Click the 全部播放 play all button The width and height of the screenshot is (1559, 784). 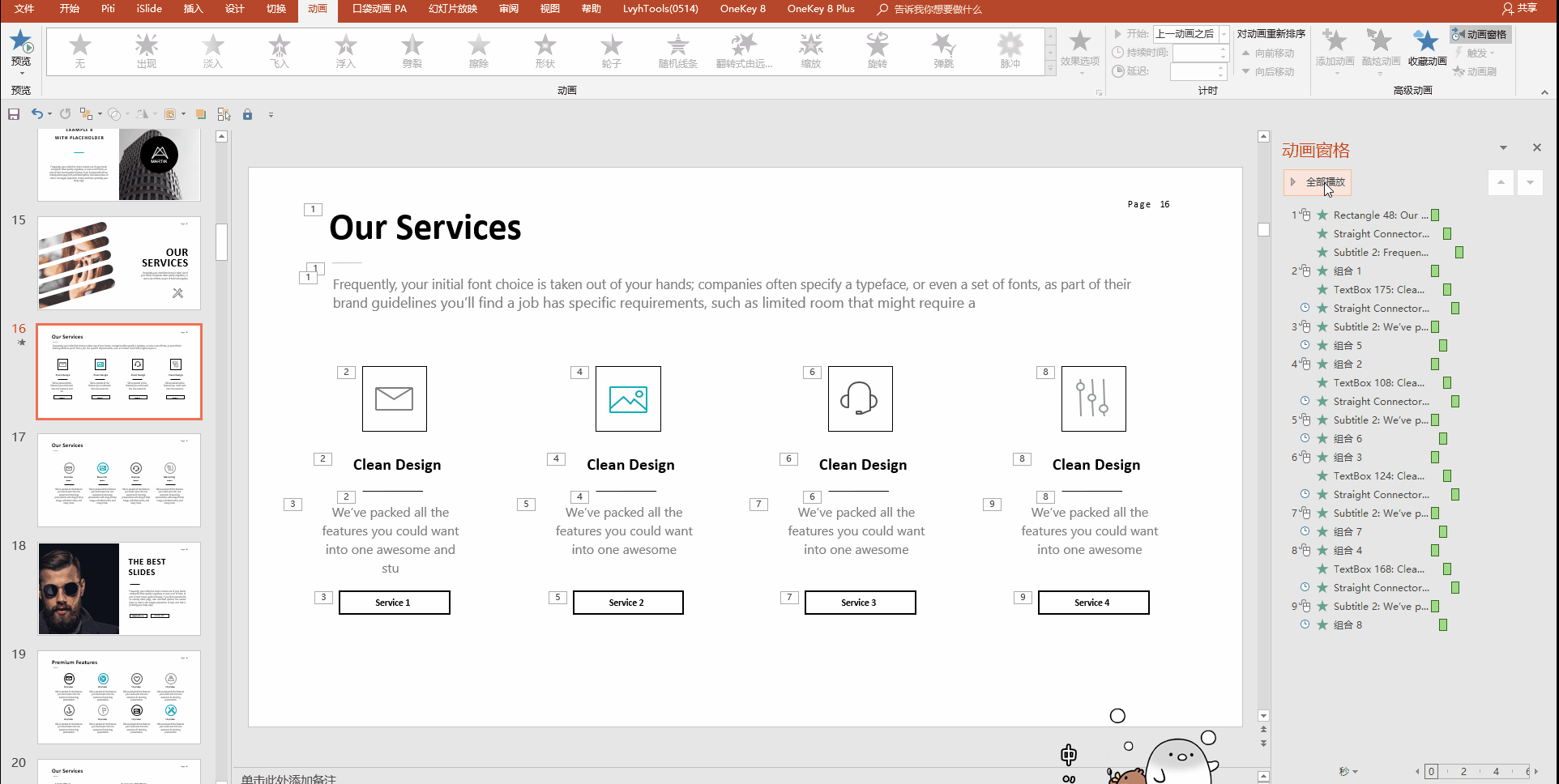(x=1318, y=182)
